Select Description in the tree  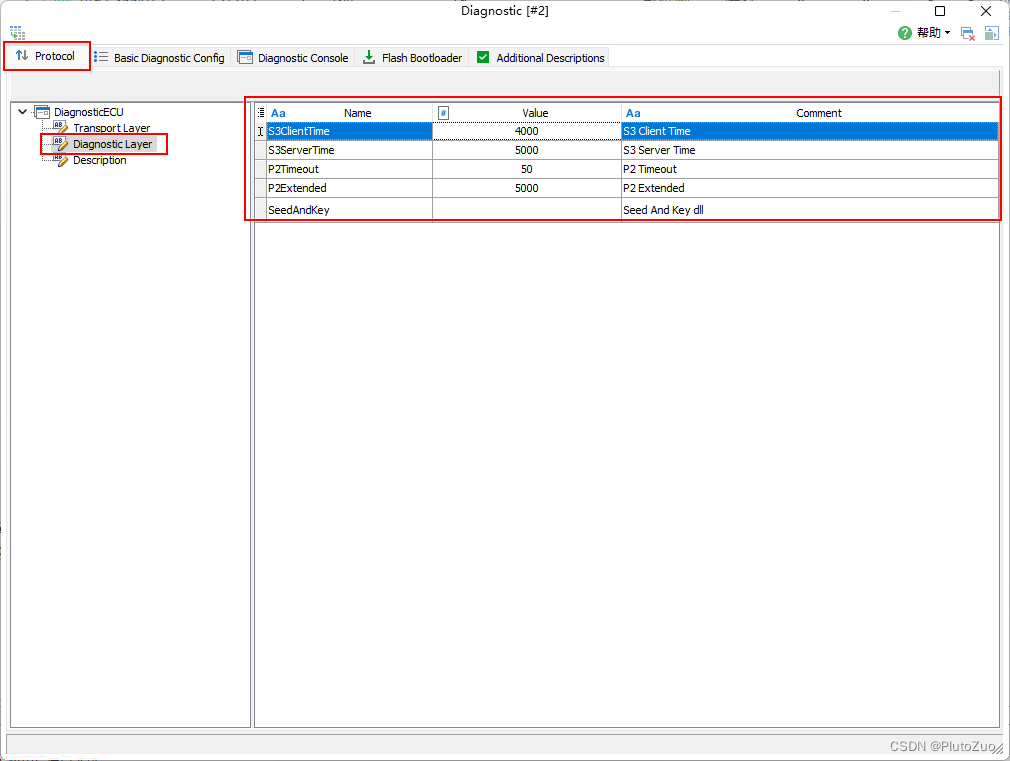100,160
